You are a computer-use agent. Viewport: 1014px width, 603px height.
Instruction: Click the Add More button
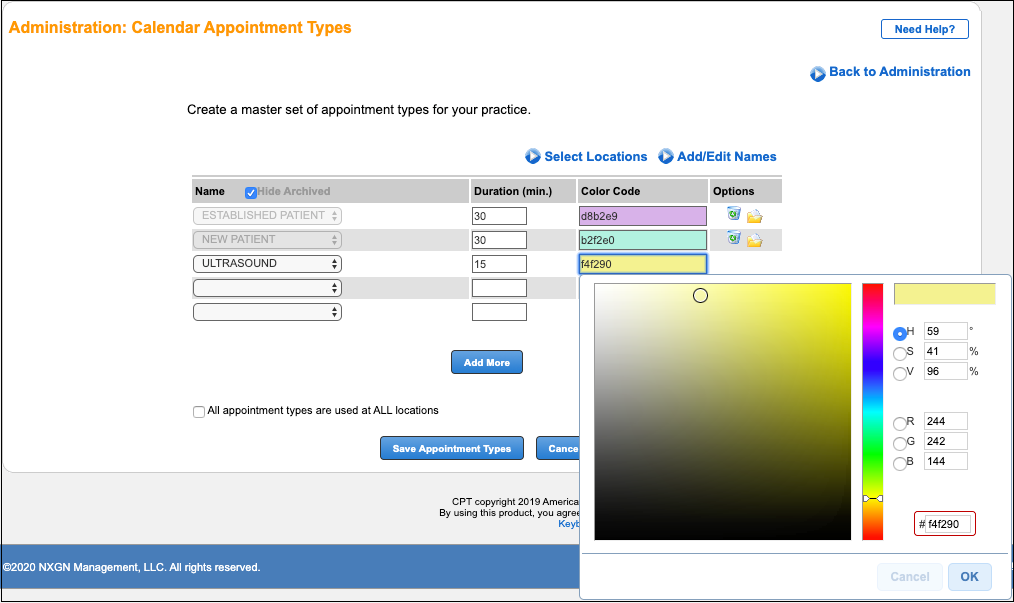tap(486, 362)
